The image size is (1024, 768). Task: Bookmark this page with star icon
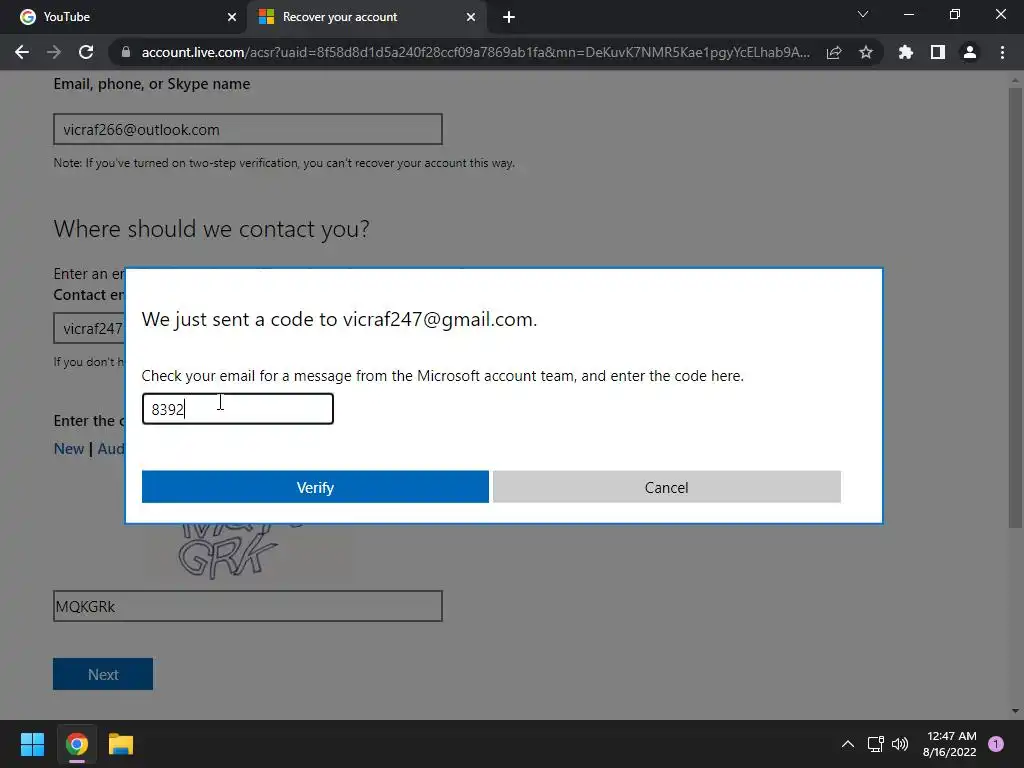(x=866, y=52)
